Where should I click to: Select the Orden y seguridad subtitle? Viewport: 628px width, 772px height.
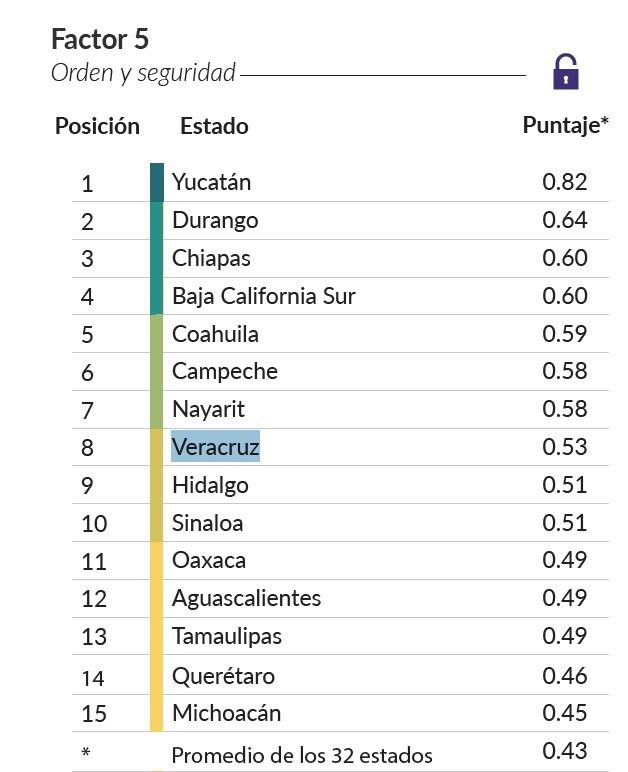tap(143, 73)
